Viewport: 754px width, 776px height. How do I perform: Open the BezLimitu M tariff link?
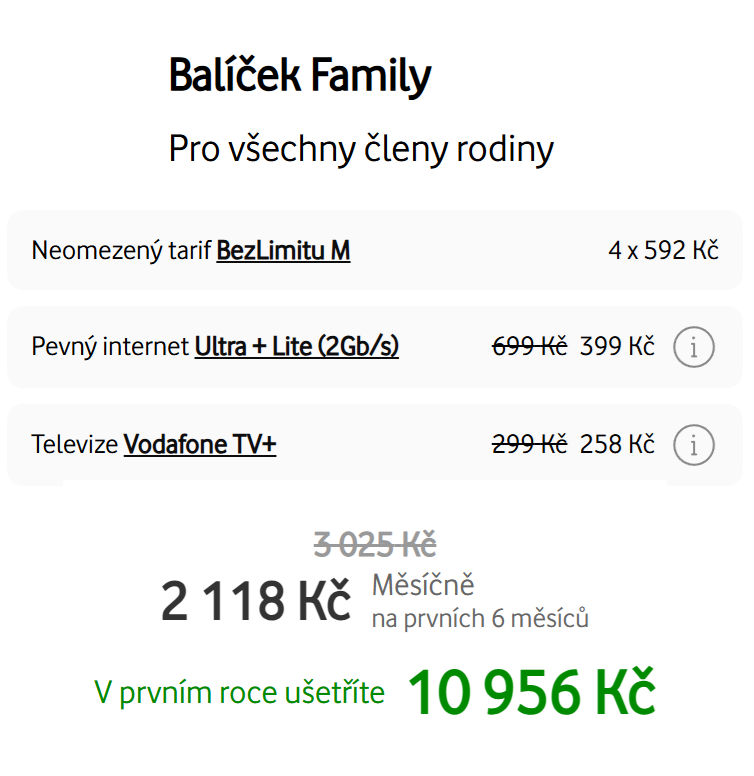pos(283,250)
